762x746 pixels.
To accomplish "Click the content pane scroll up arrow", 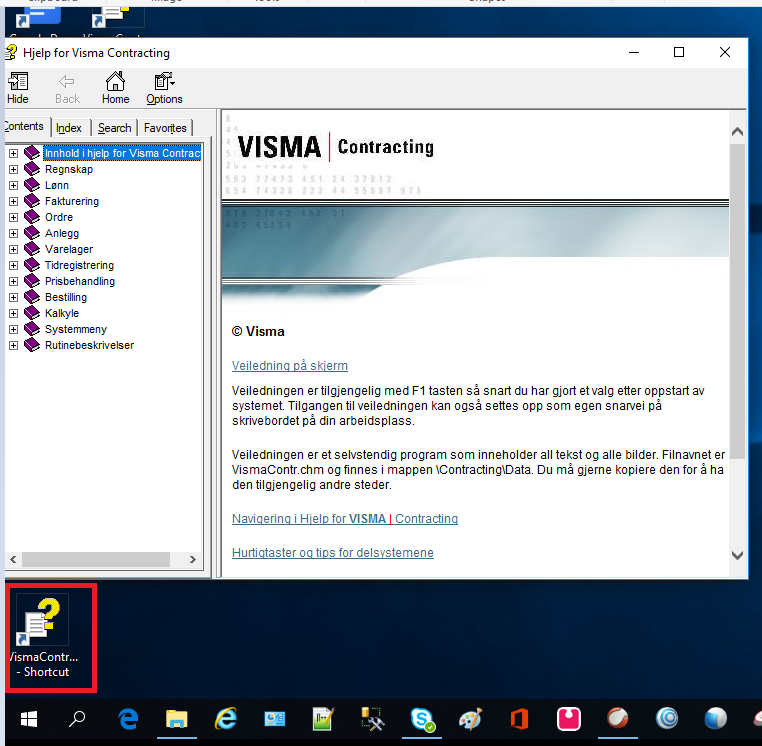I will click(x=737, y=132).
